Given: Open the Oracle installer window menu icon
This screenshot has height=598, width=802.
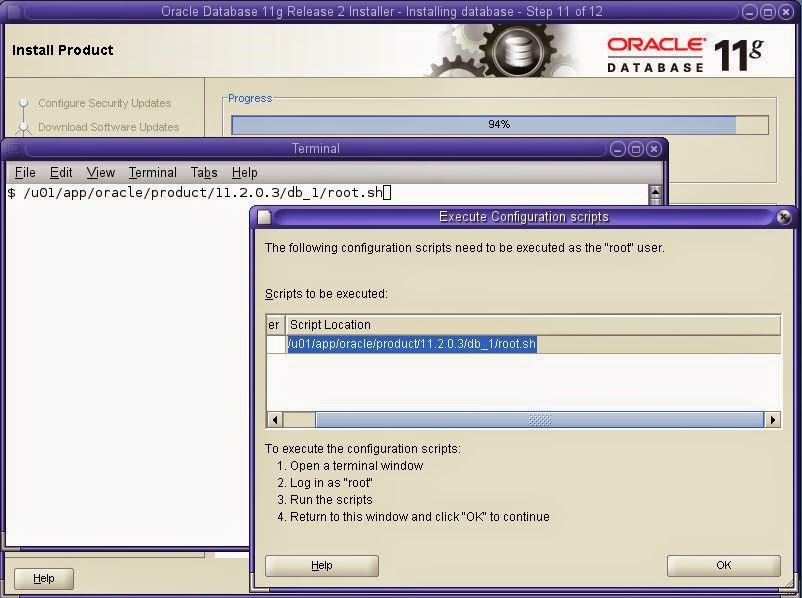Looking at the screenshot, I should pos(13,11).
